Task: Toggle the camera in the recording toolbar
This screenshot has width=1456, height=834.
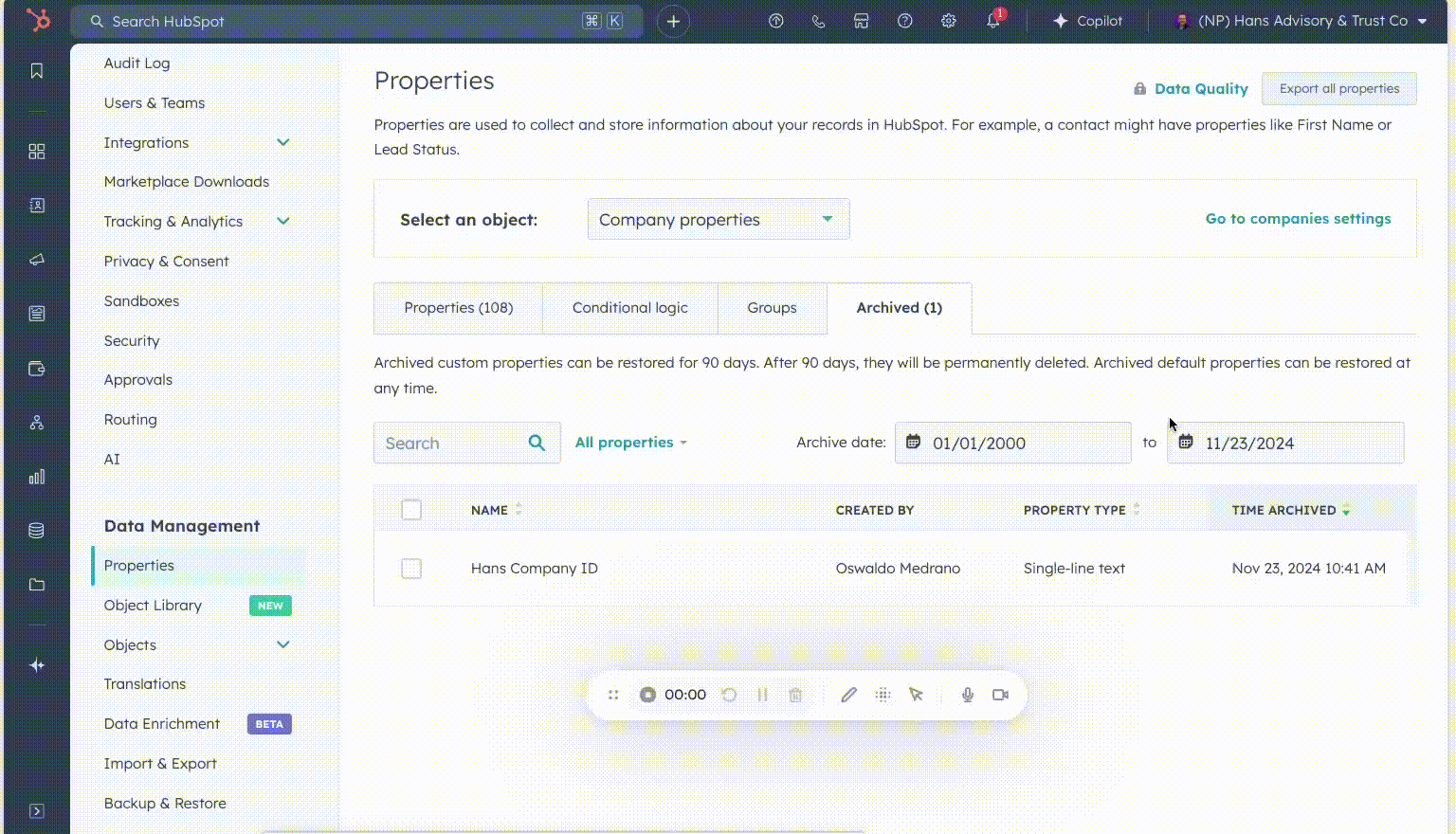Action: (1000, 695)
